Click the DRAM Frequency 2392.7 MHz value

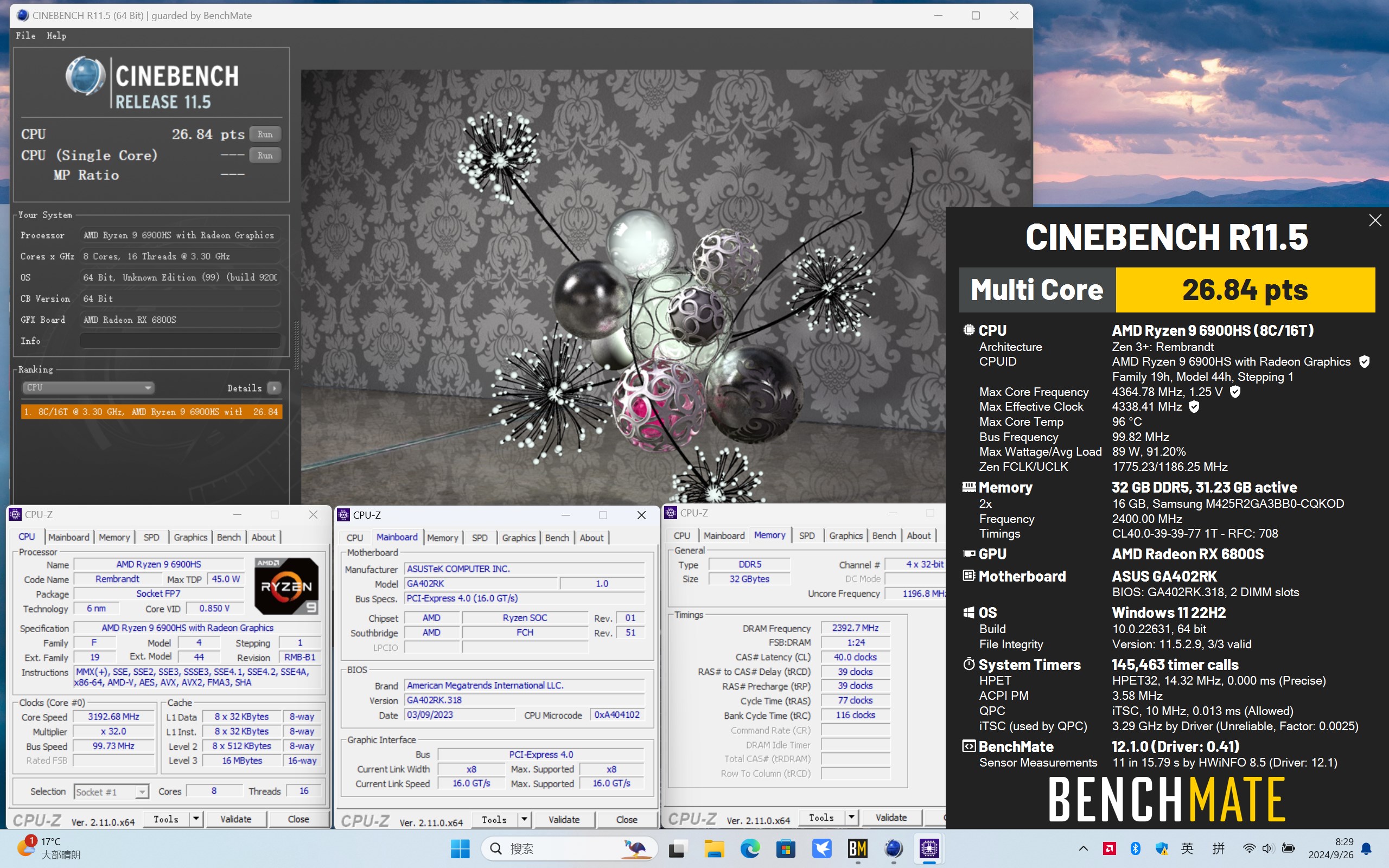coord(855,628)
